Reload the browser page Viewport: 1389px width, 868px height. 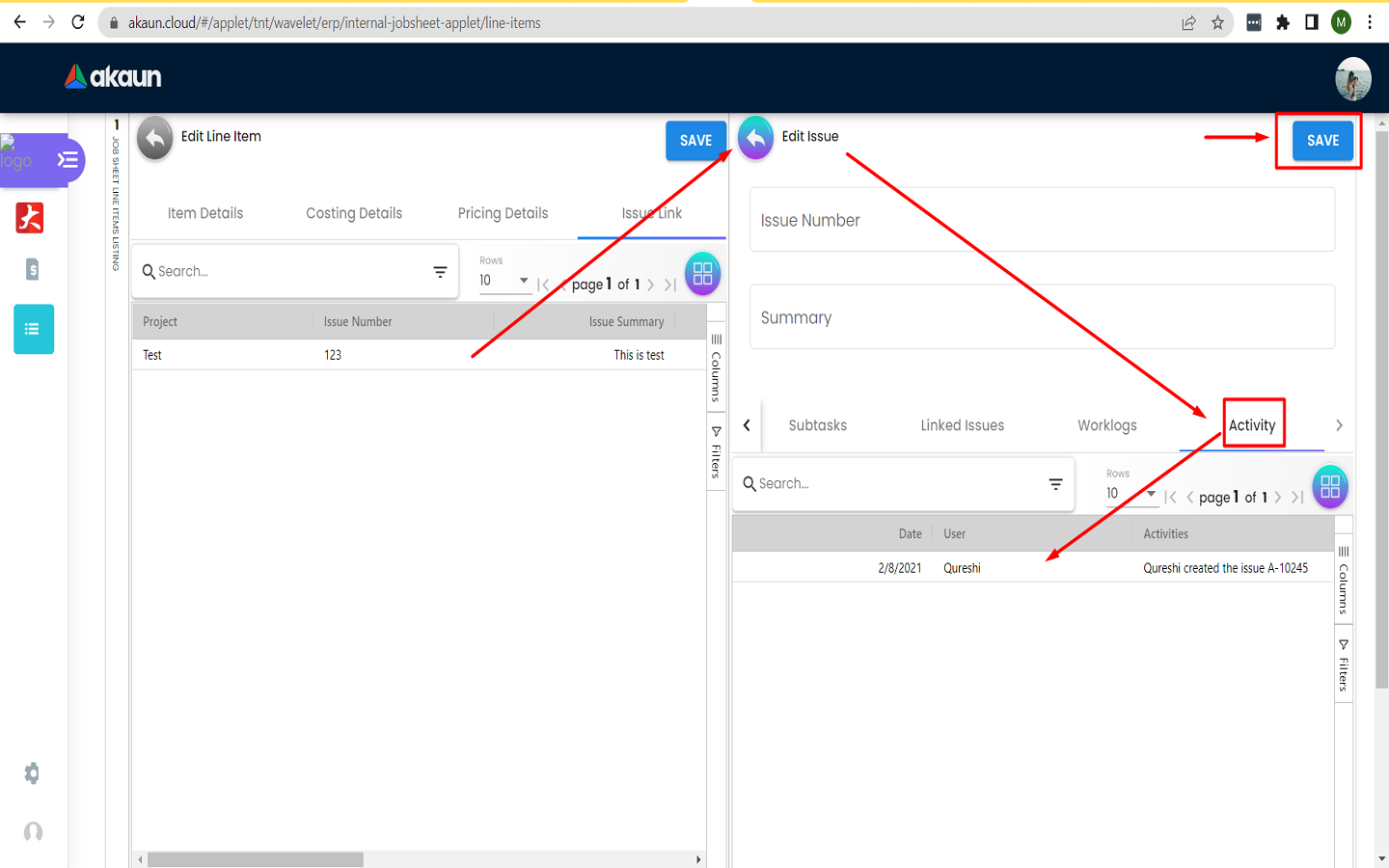(x=78, y=22)
